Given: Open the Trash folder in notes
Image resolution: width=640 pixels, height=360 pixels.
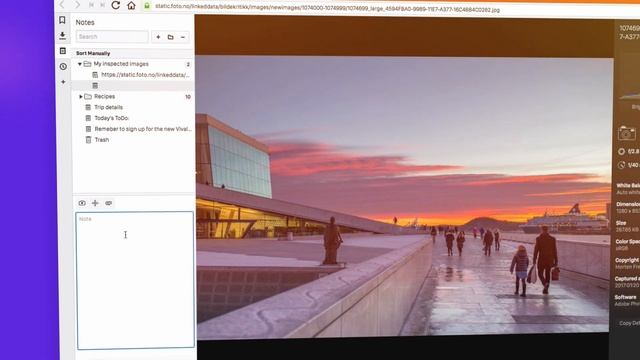Looking at the screenshot, I should coord(102,140).
